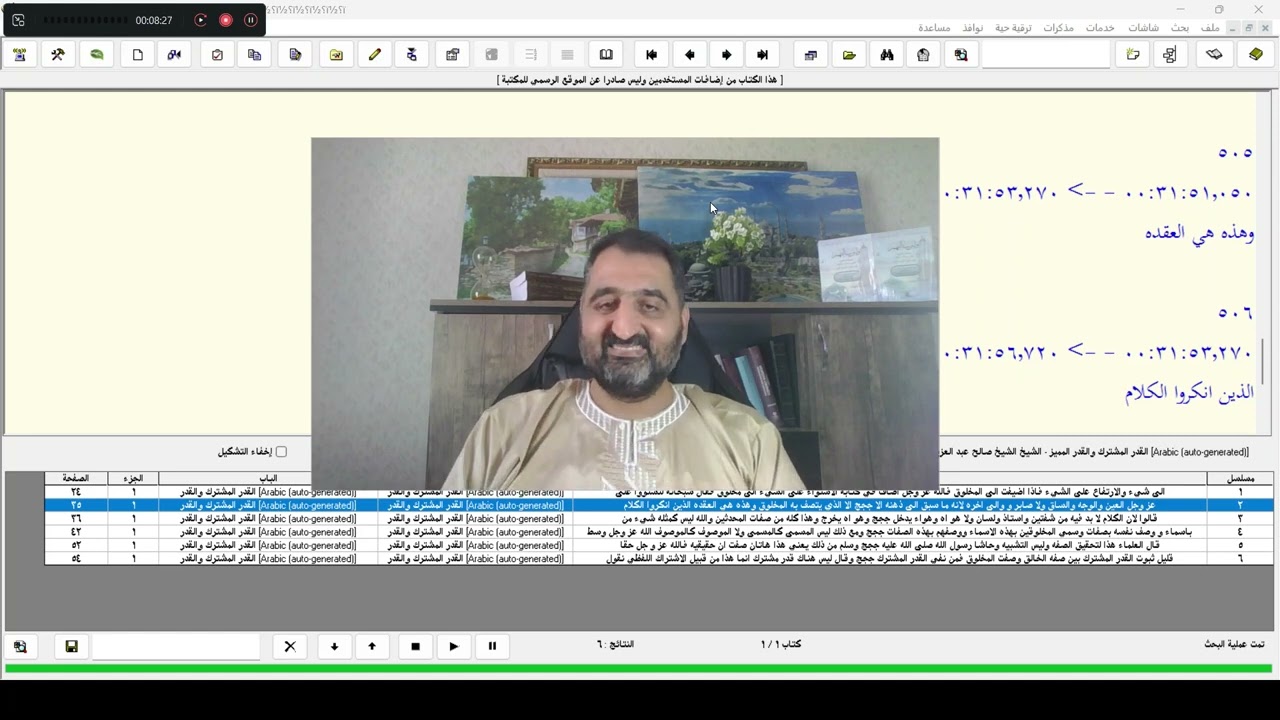Open the binoculars search tool

click(886, 55)
